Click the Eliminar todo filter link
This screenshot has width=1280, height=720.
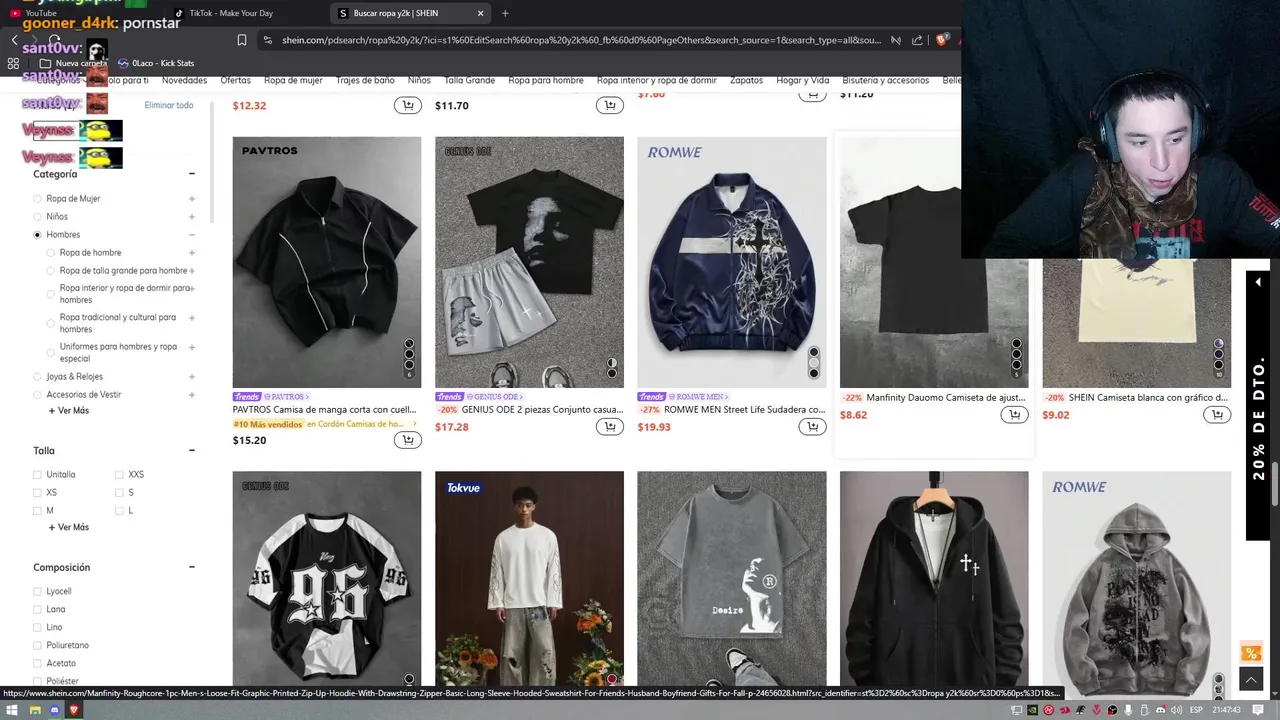click(x=169, y=105)
